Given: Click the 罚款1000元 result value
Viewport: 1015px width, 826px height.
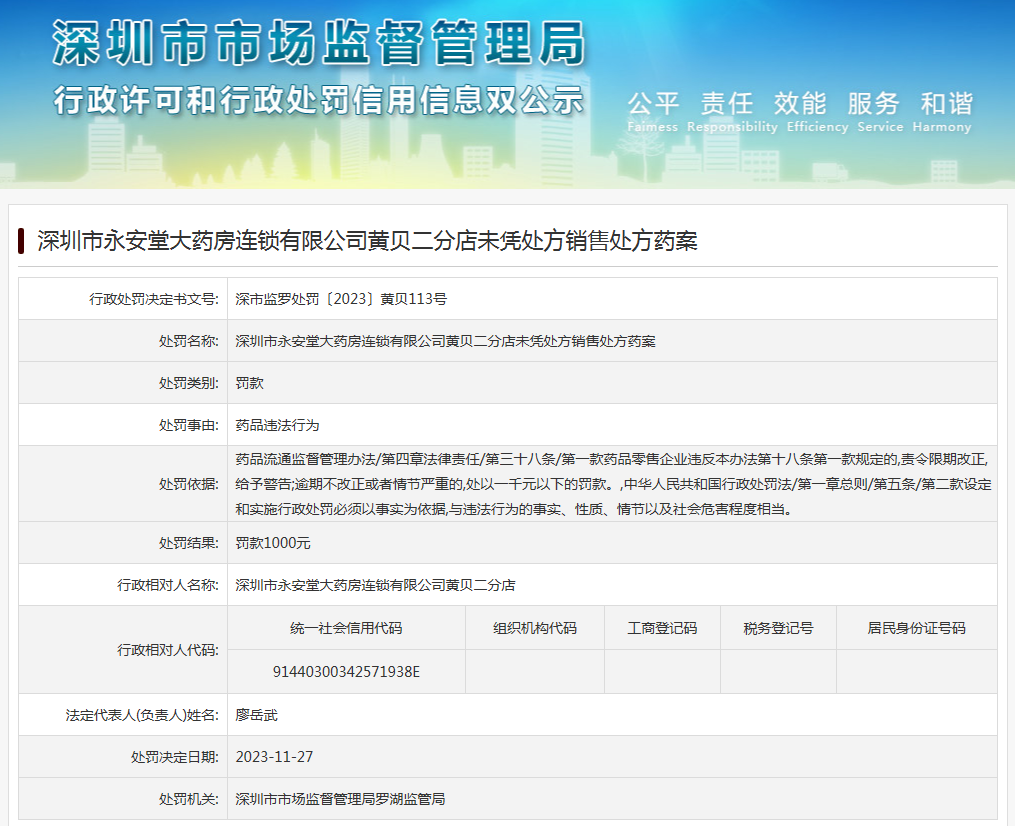Looking at the screenshot, I should (x=273, y=543).
